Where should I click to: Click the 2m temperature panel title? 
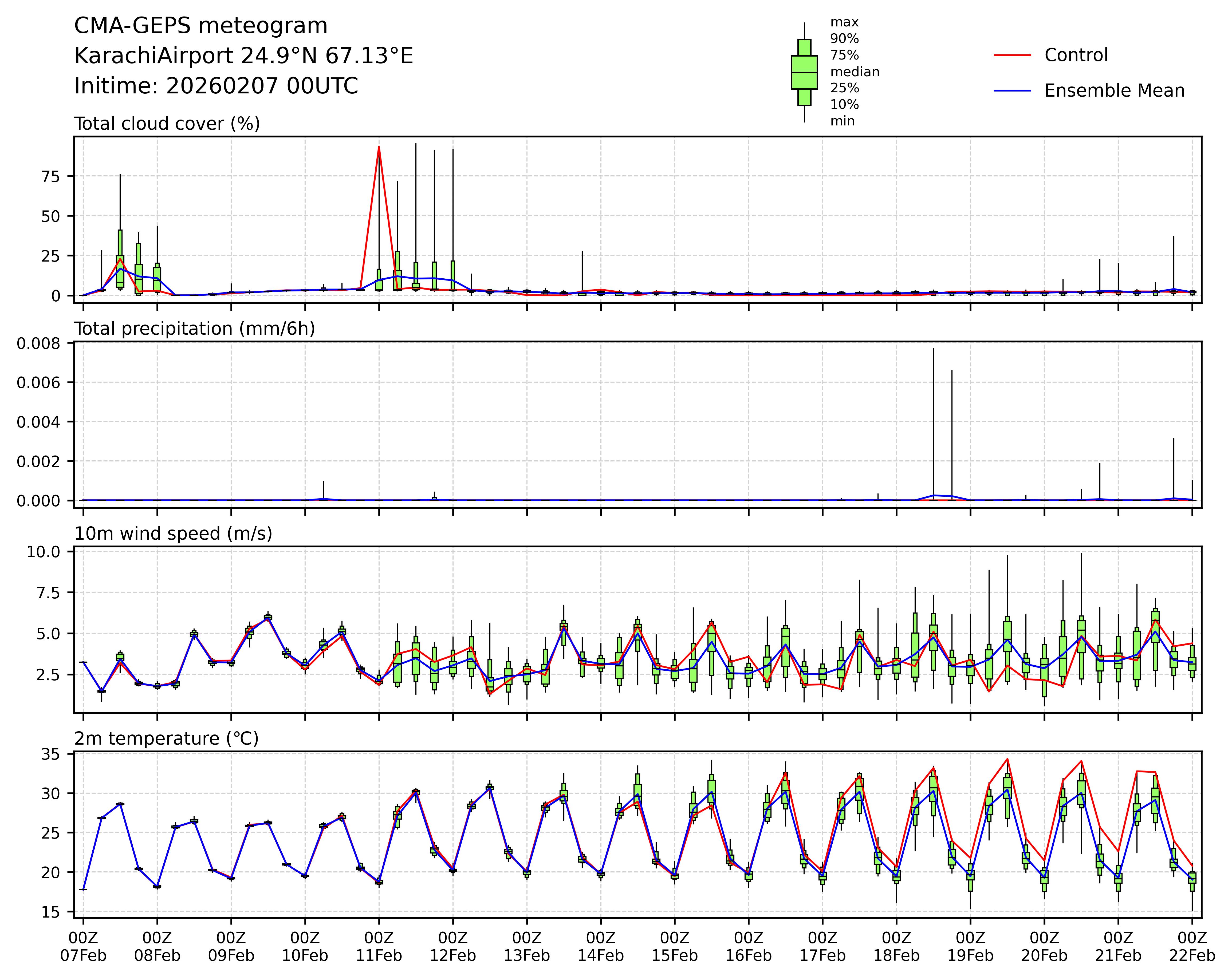point(166,739)
